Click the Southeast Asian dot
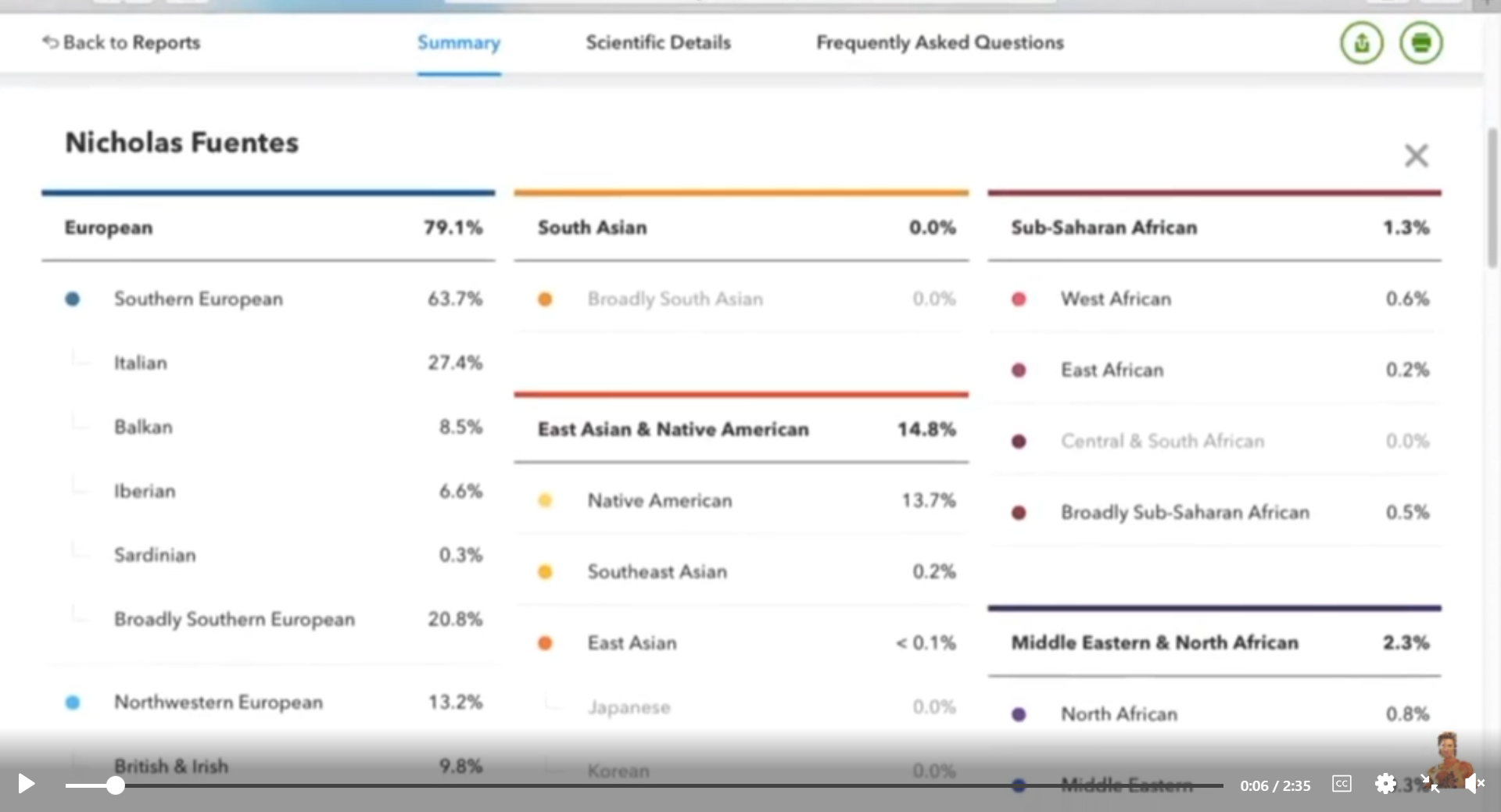 (545, 571)
